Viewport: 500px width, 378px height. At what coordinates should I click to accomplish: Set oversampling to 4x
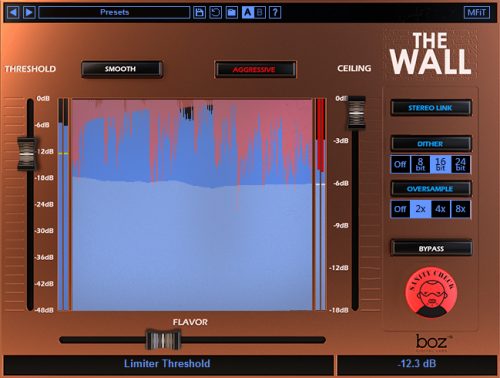(440, 209)
